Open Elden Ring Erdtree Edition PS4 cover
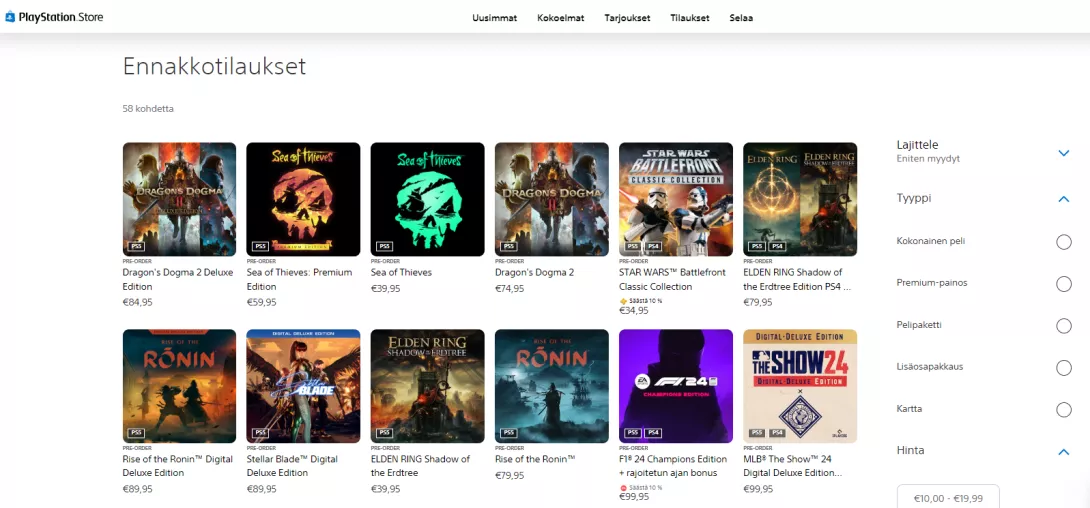The image size is (1090, 508). coord(800,199)
